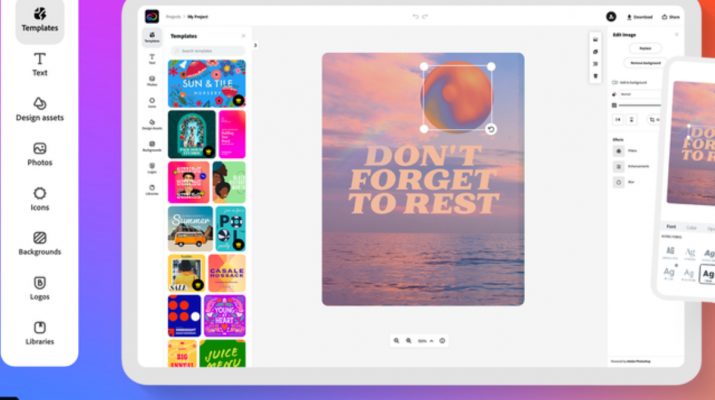Viewport: 715px width, 400px height.
Task: Open the Enhancements effect
Action: 631,166
